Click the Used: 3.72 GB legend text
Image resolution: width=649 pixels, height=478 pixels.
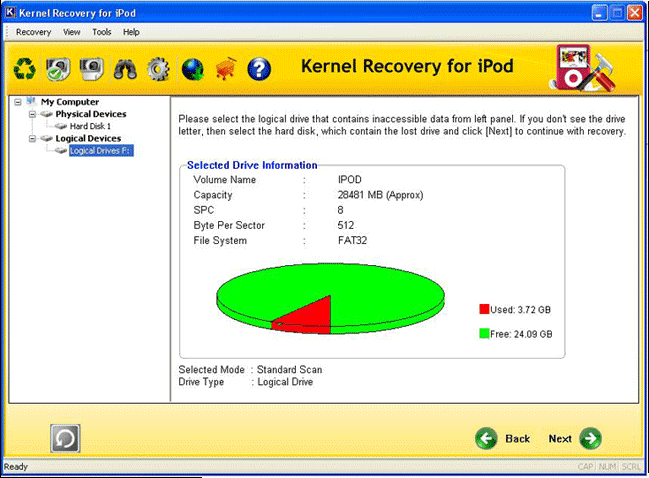pos(520,310)
